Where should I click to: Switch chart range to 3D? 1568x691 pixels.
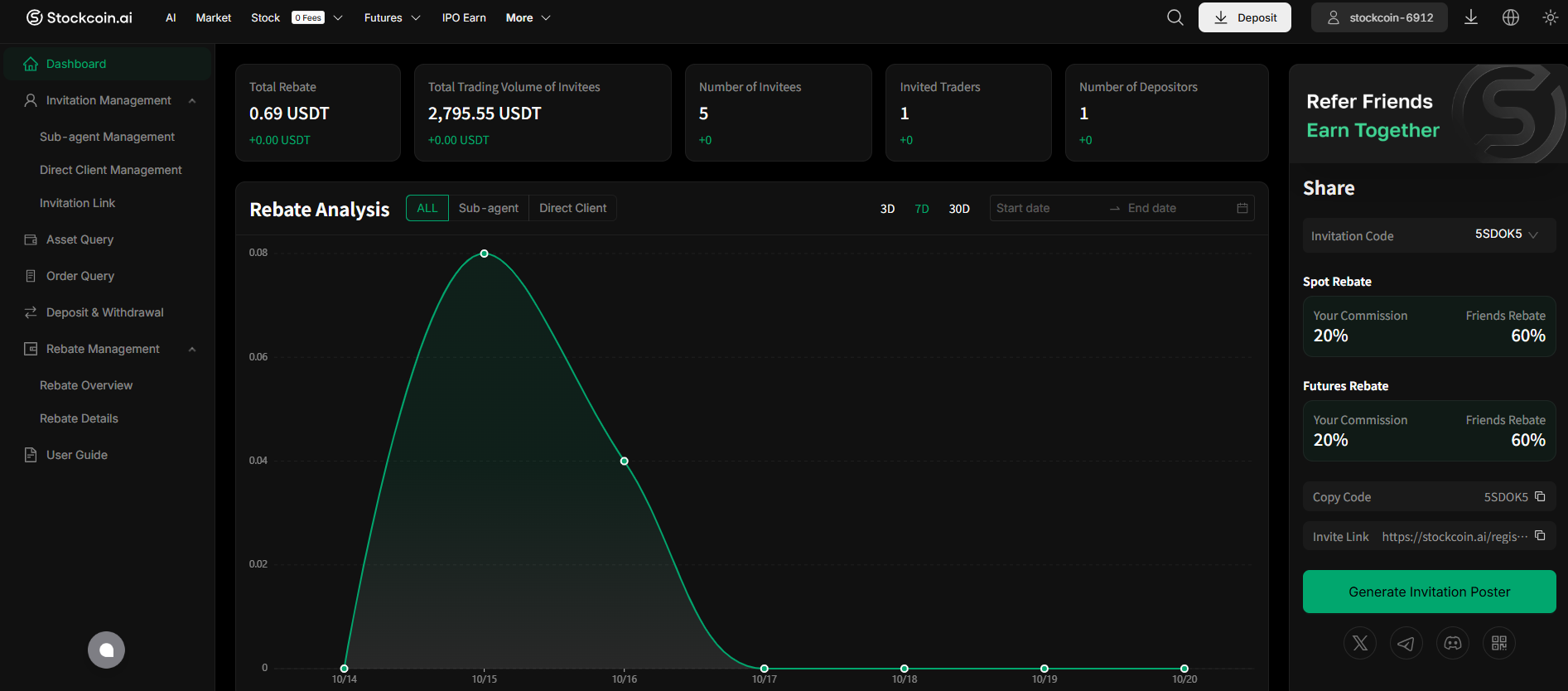pos(887,209)
